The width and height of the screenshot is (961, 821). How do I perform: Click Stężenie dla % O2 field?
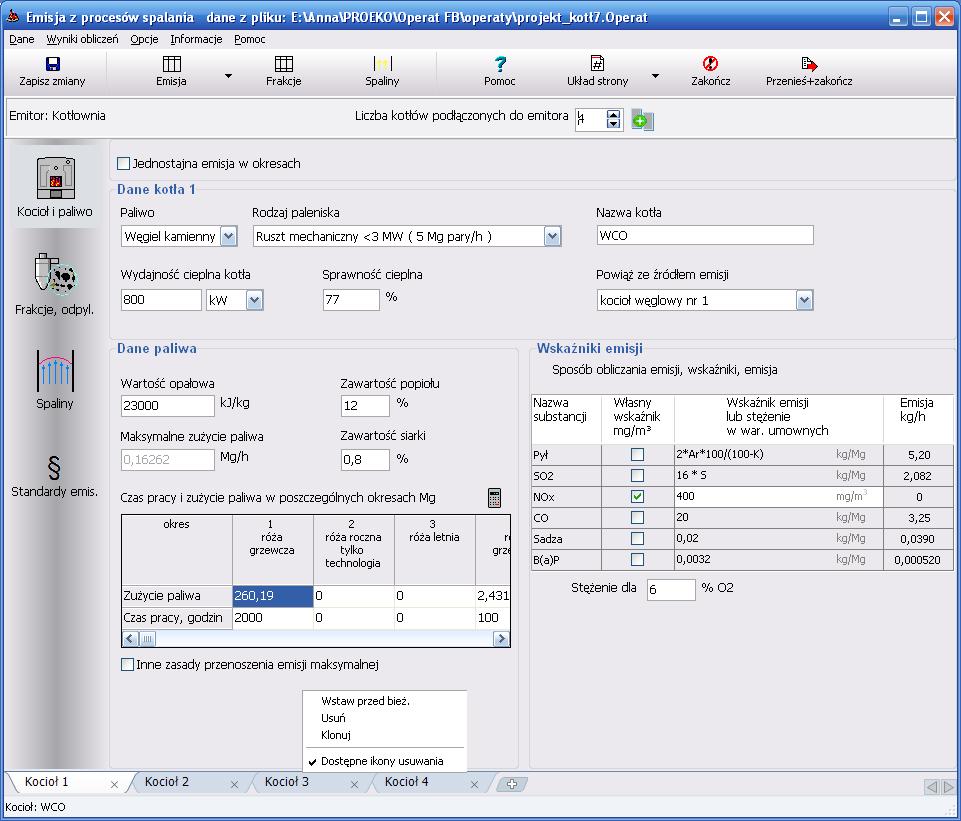point(671,589)
